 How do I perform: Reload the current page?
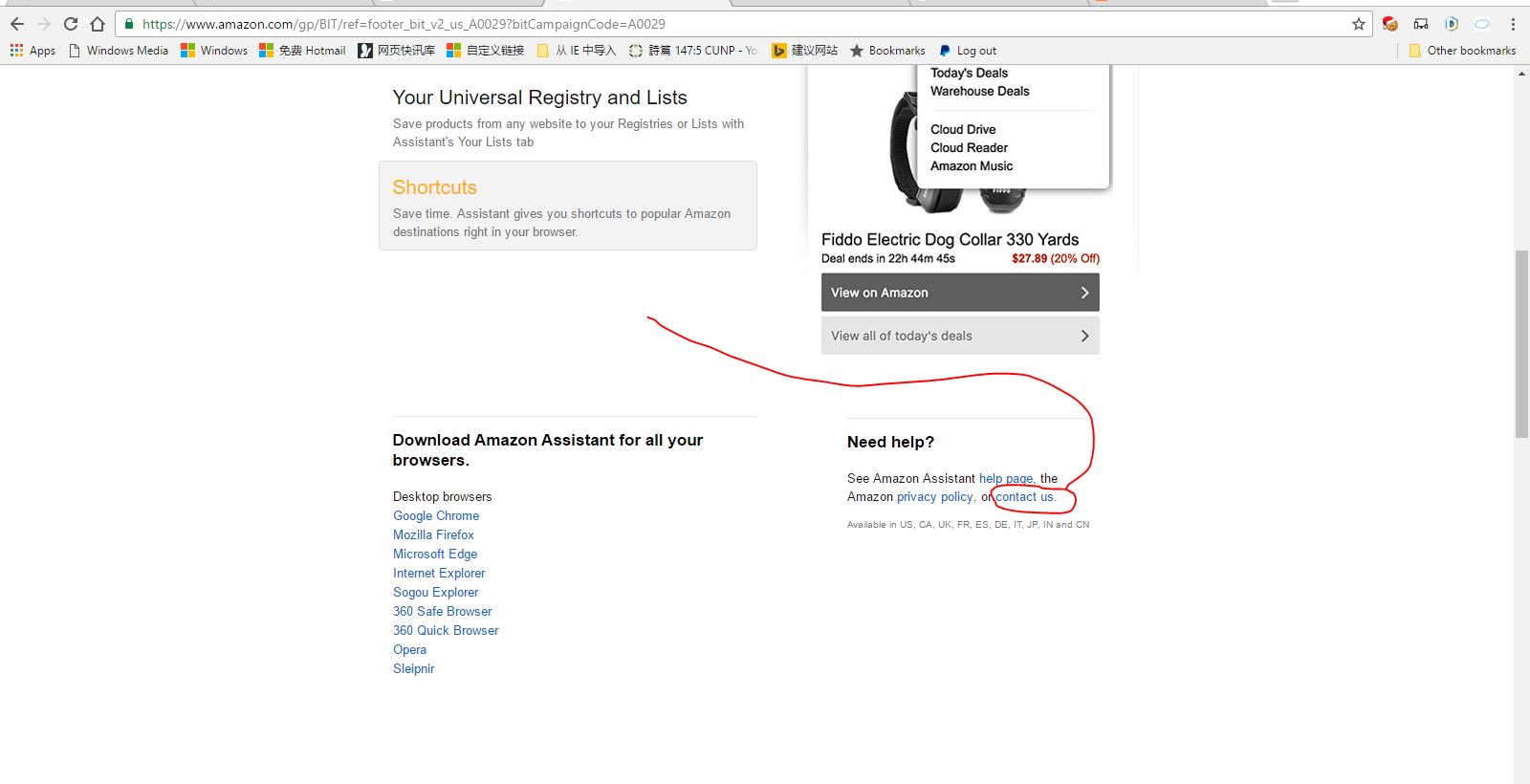tap(71, 24)
